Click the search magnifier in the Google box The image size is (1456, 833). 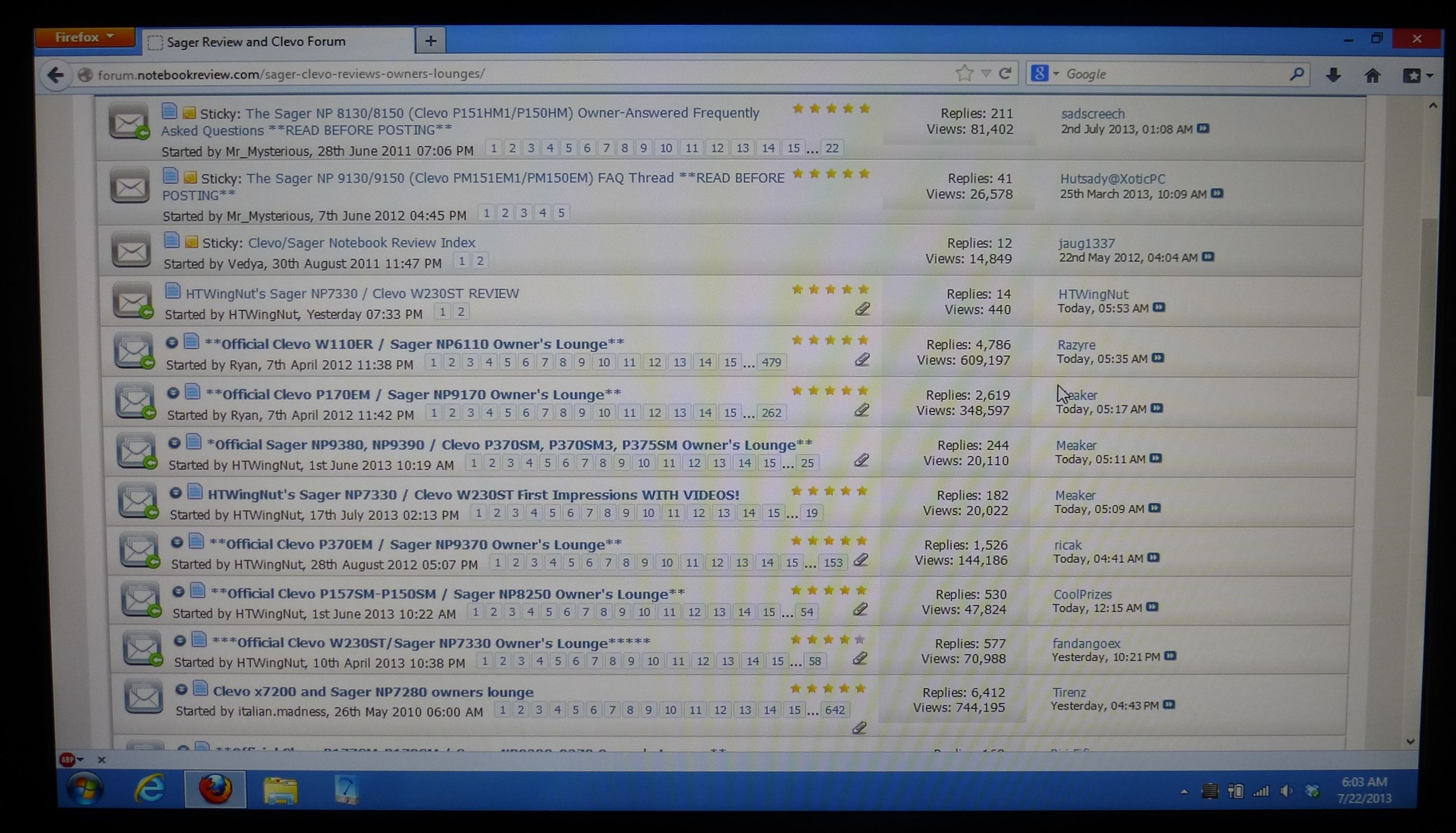(x=1296, y=74)
